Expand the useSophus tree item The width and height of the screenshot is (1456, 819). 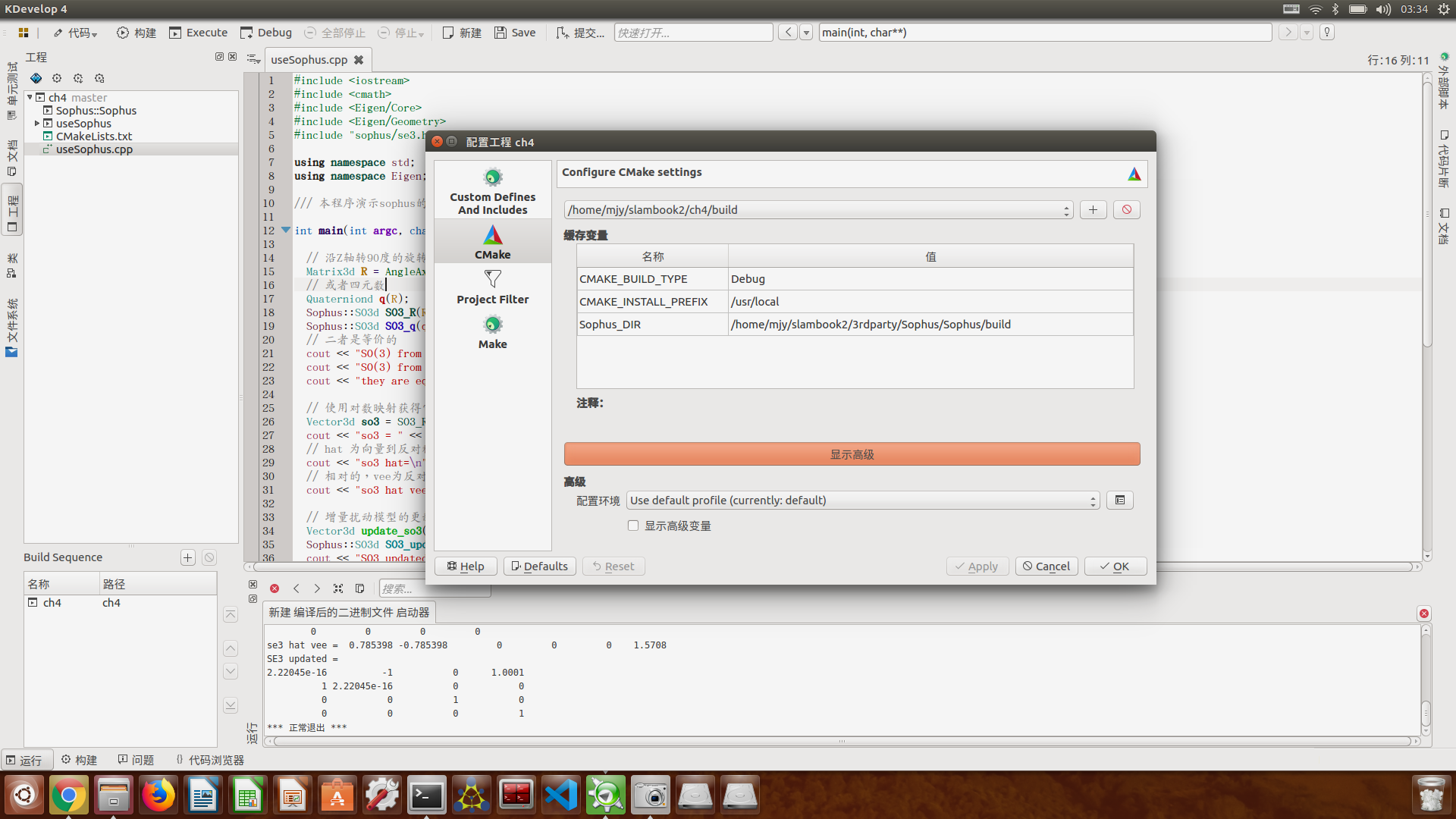coord(36,123)
